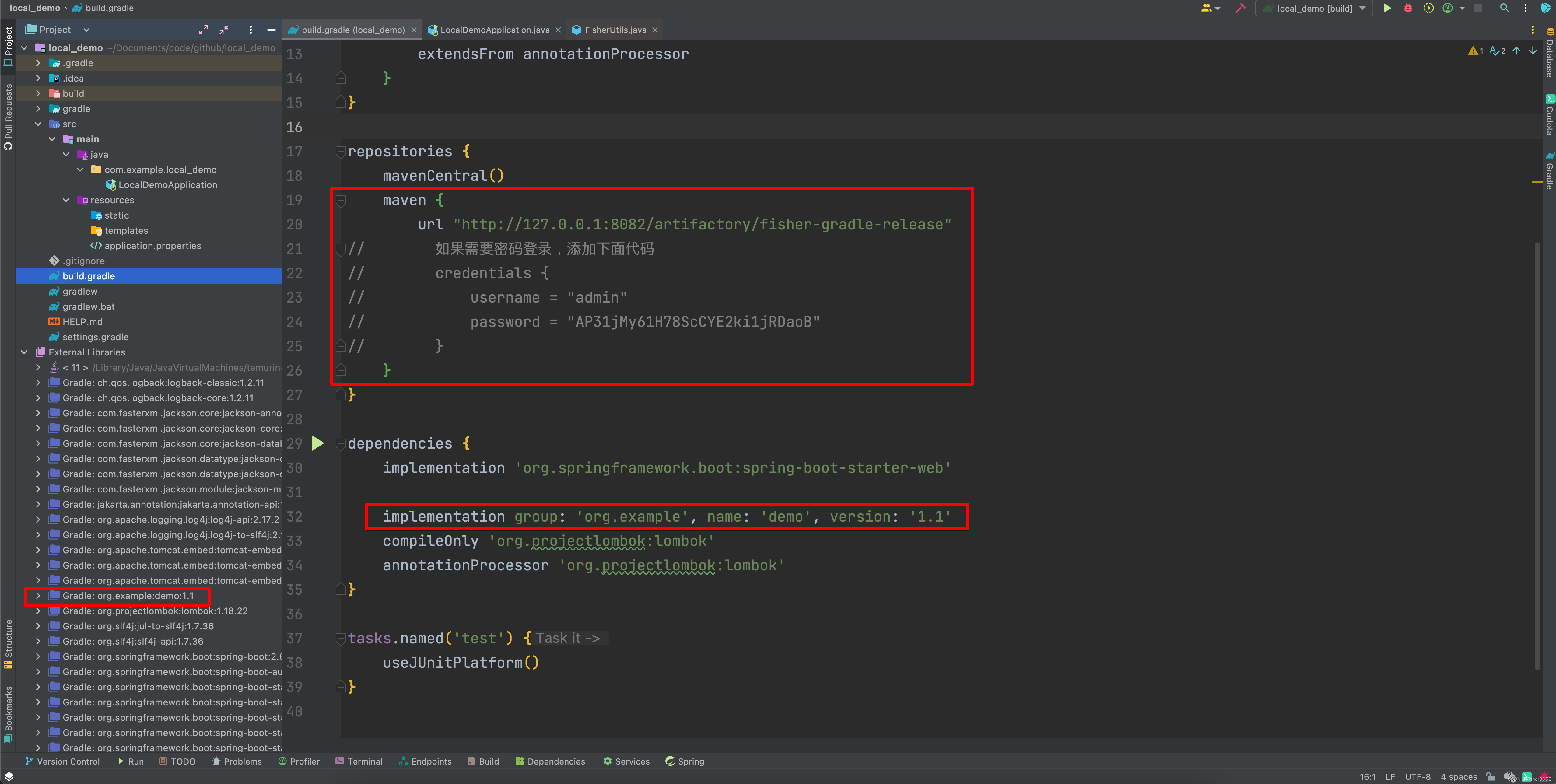Switch to the LocalDemoApplication.java tab
This screenshot has width=1556, height=784.
click(x=494, y=30)
